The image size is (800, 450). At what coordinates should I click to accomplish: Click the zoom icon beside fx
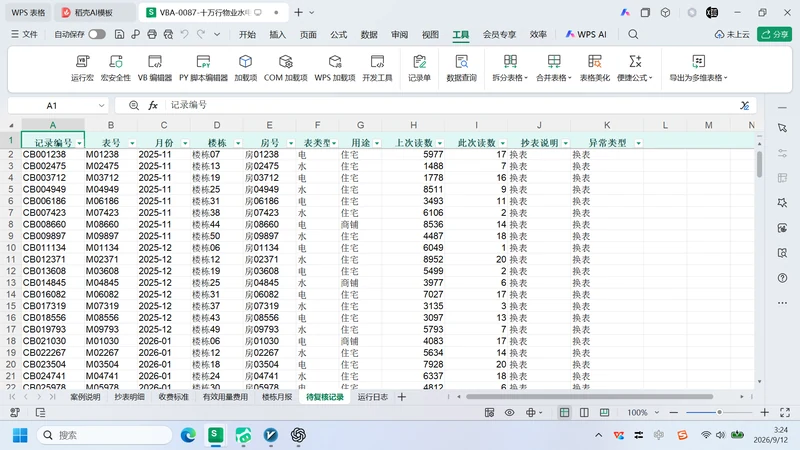134,105
